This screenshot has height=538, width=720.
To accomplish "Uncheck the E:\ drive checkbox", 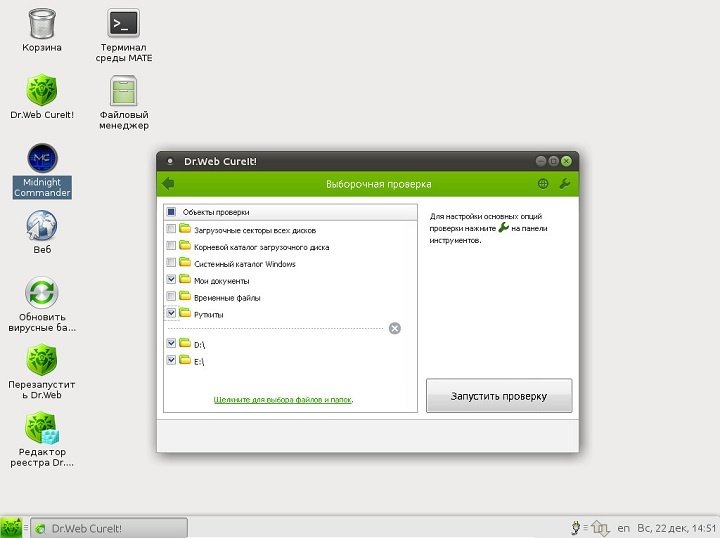I will 171,360.
